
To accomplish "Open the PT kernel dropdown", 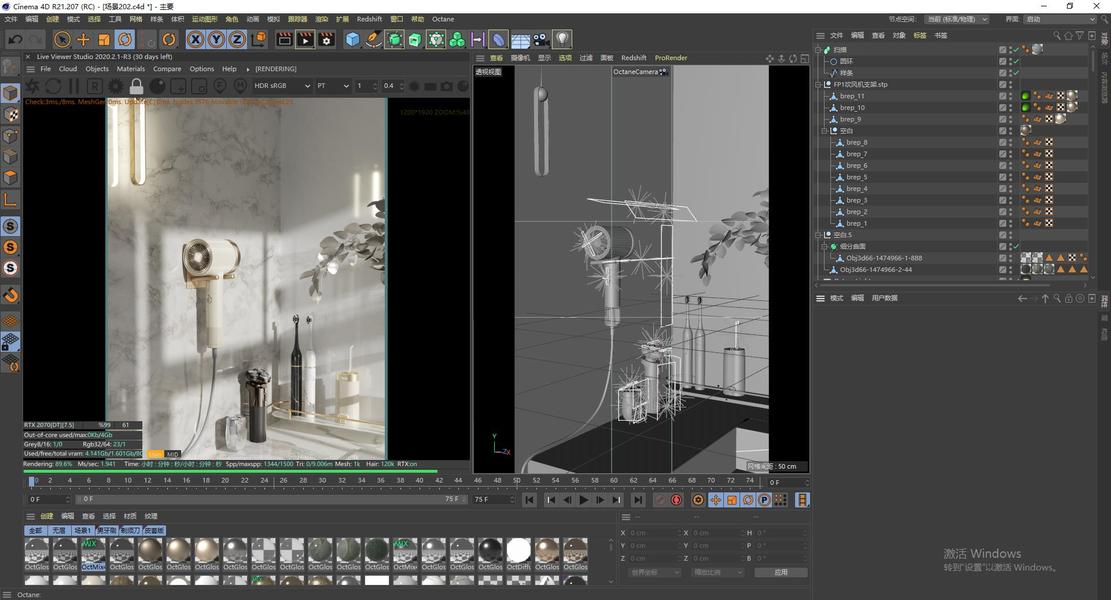I will click(x=331, y=86).
